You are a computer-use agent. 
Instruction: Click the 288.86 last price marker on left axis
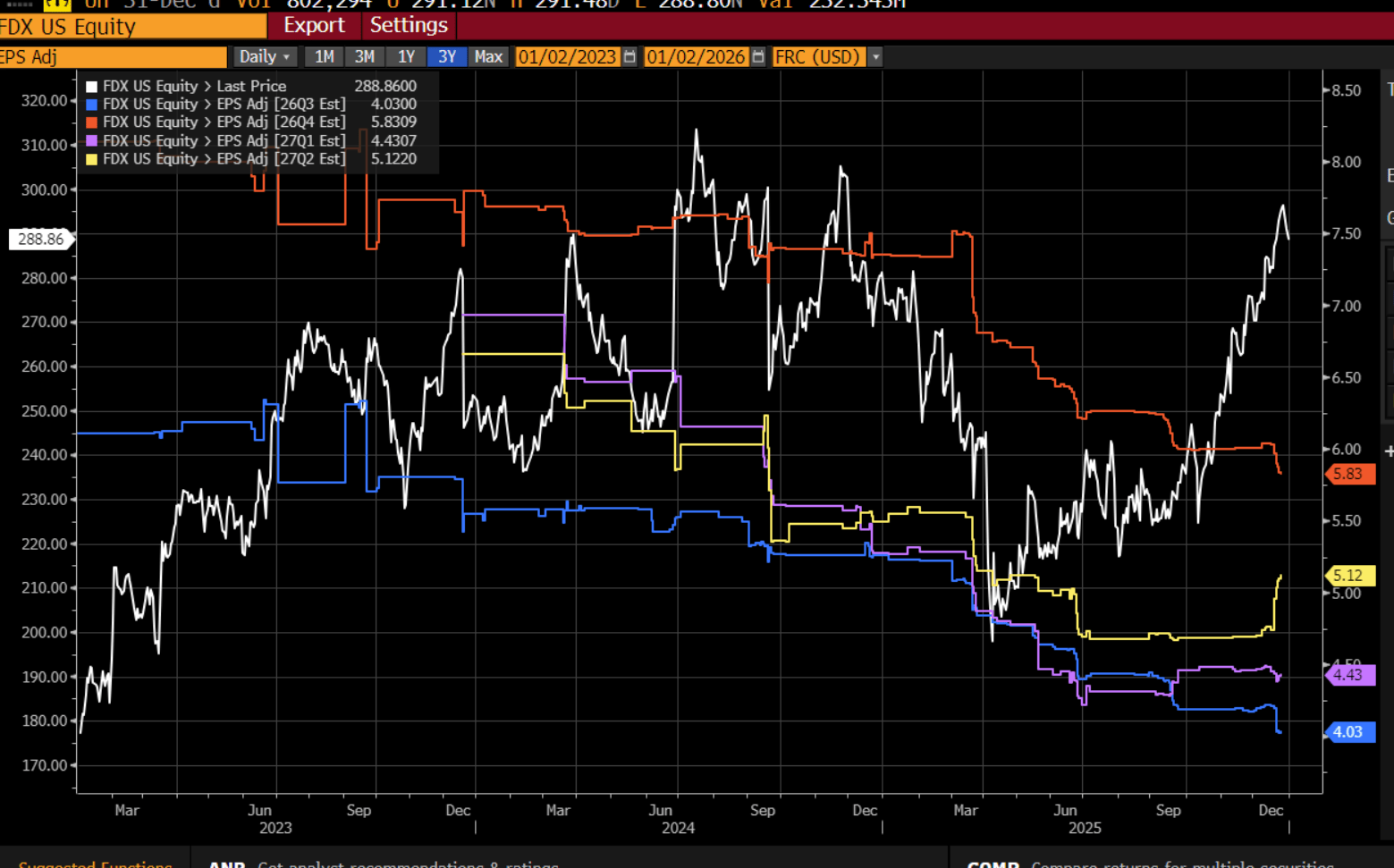41,239
